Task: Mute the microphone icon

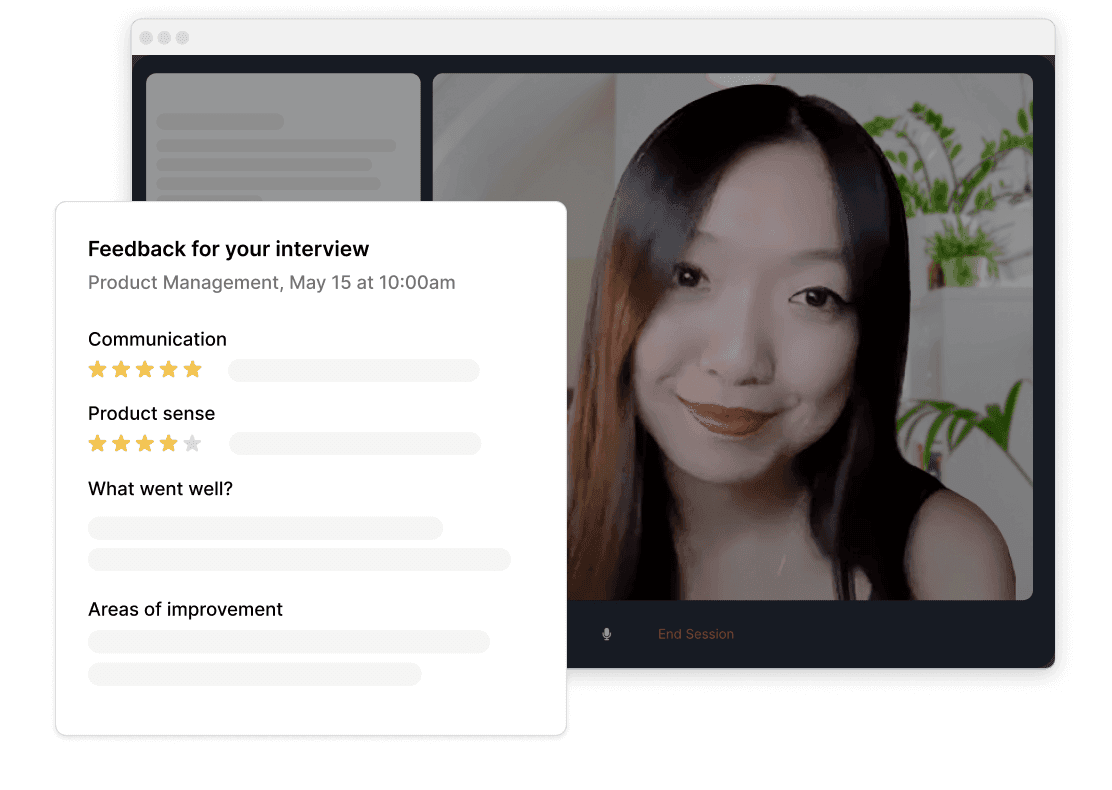Action: [x=606, y=634]
